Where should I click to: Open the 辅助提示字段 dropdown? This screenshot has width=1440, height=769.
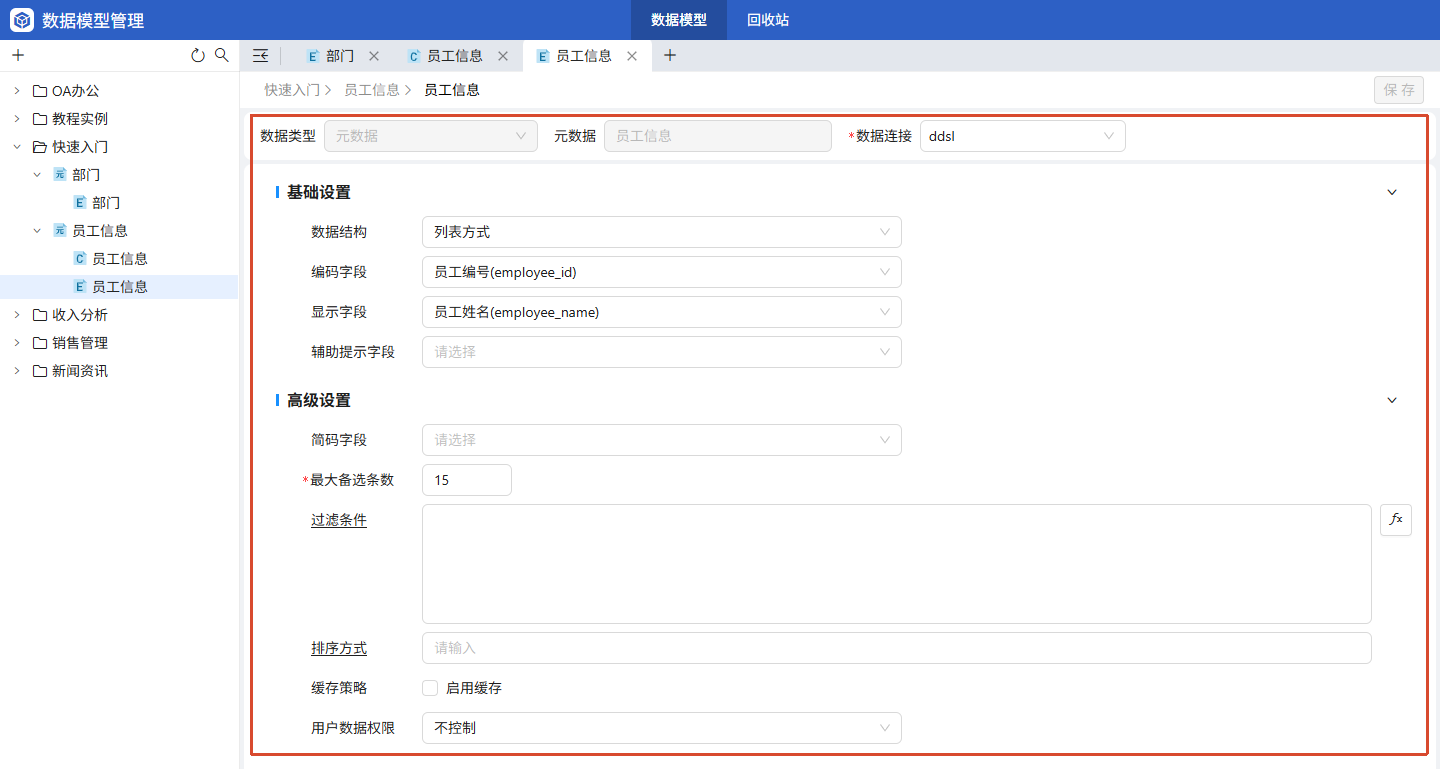point(661,352)
